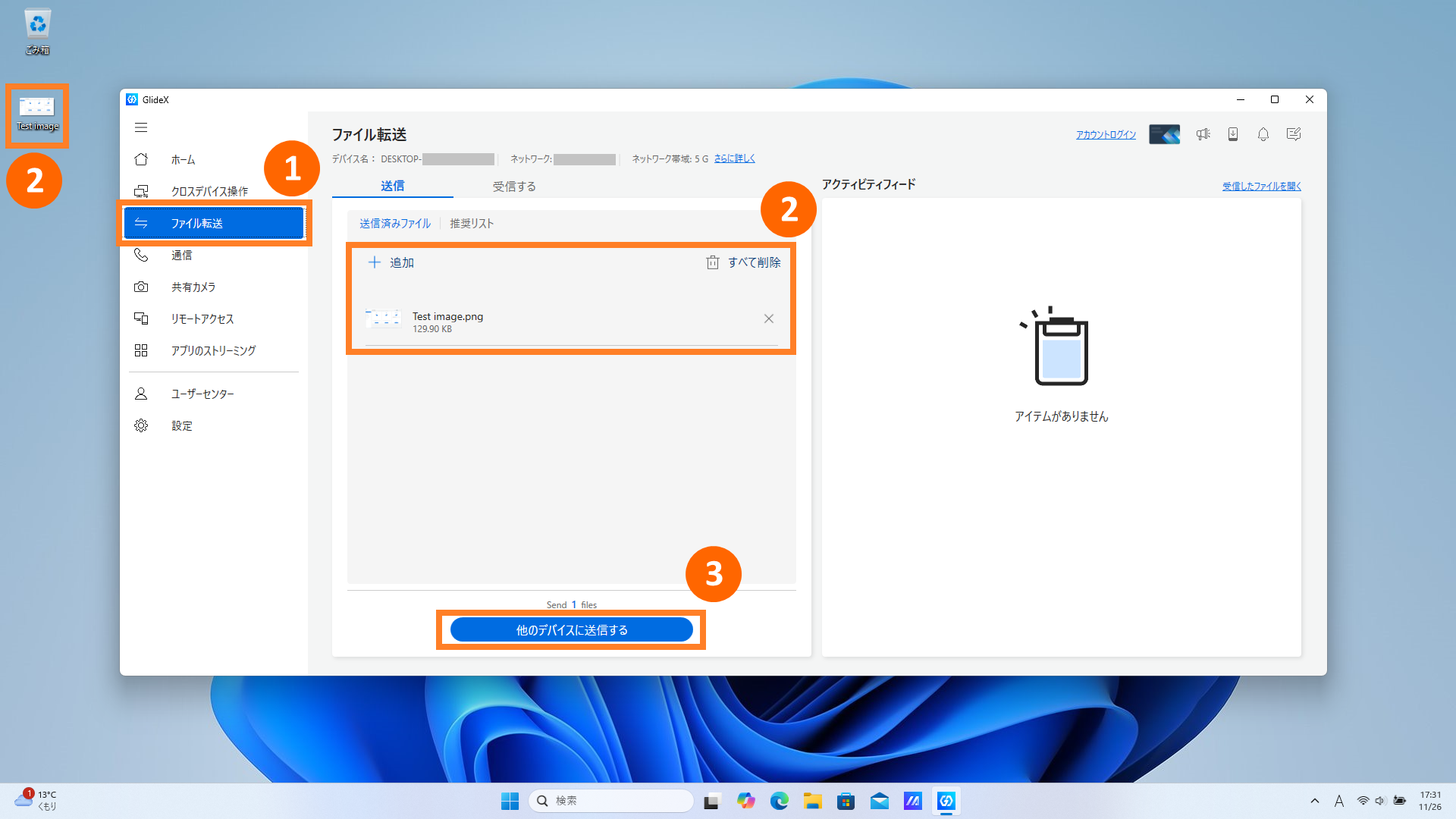Switch to the Receive tab
This screenshot has width=1456, height=819.
tap(514, 187)
